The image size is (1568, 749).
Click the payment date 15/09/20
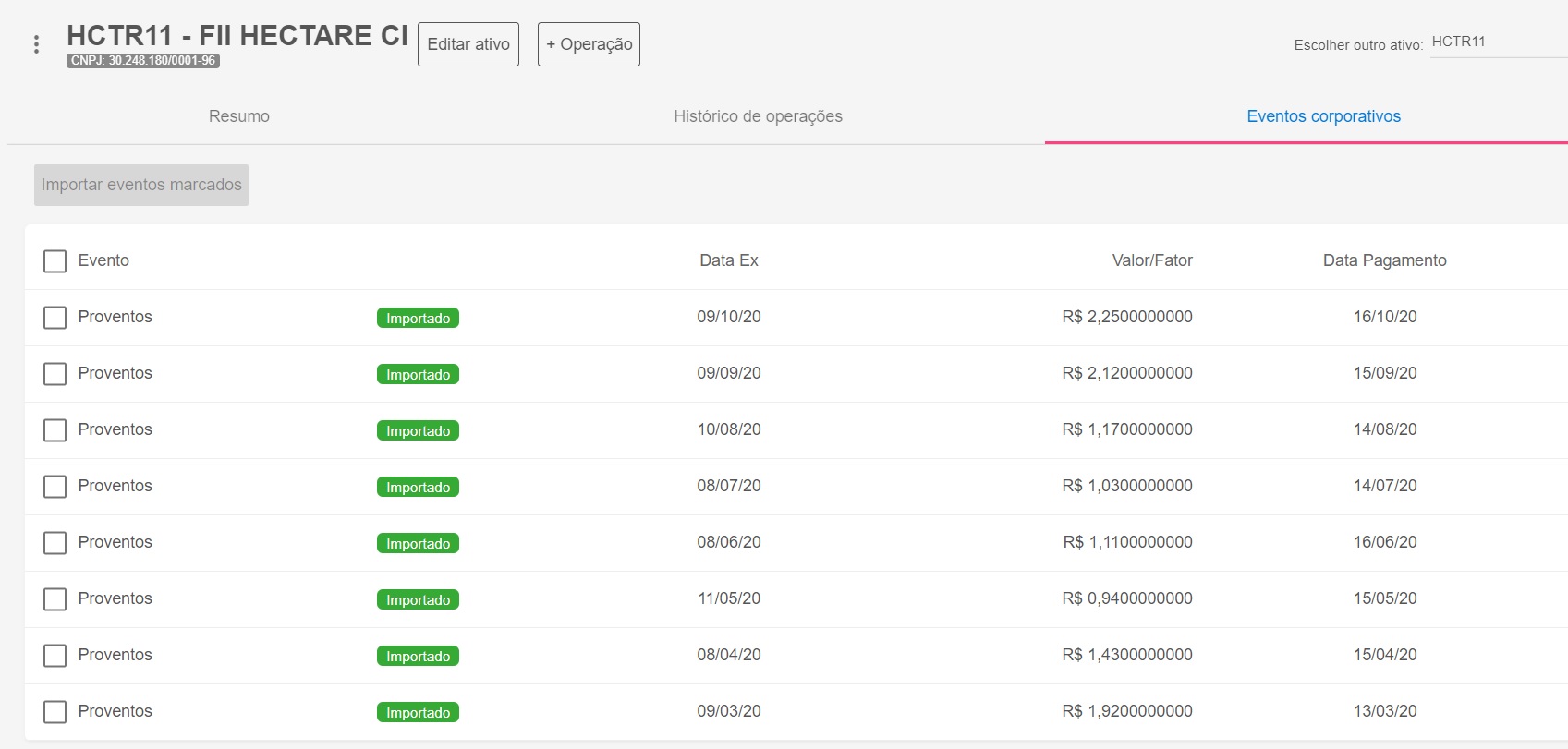[x=1385, y=373]
